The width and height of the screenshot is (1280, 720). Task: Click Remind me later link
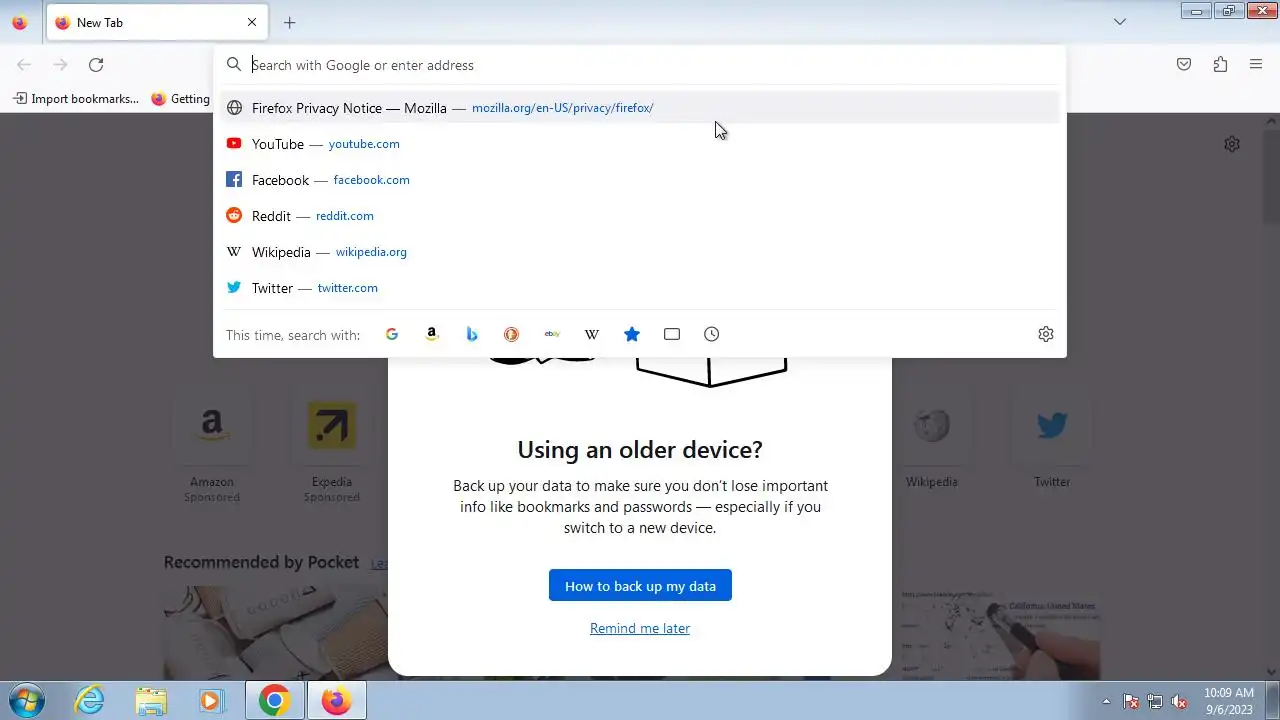click(640, 628)
